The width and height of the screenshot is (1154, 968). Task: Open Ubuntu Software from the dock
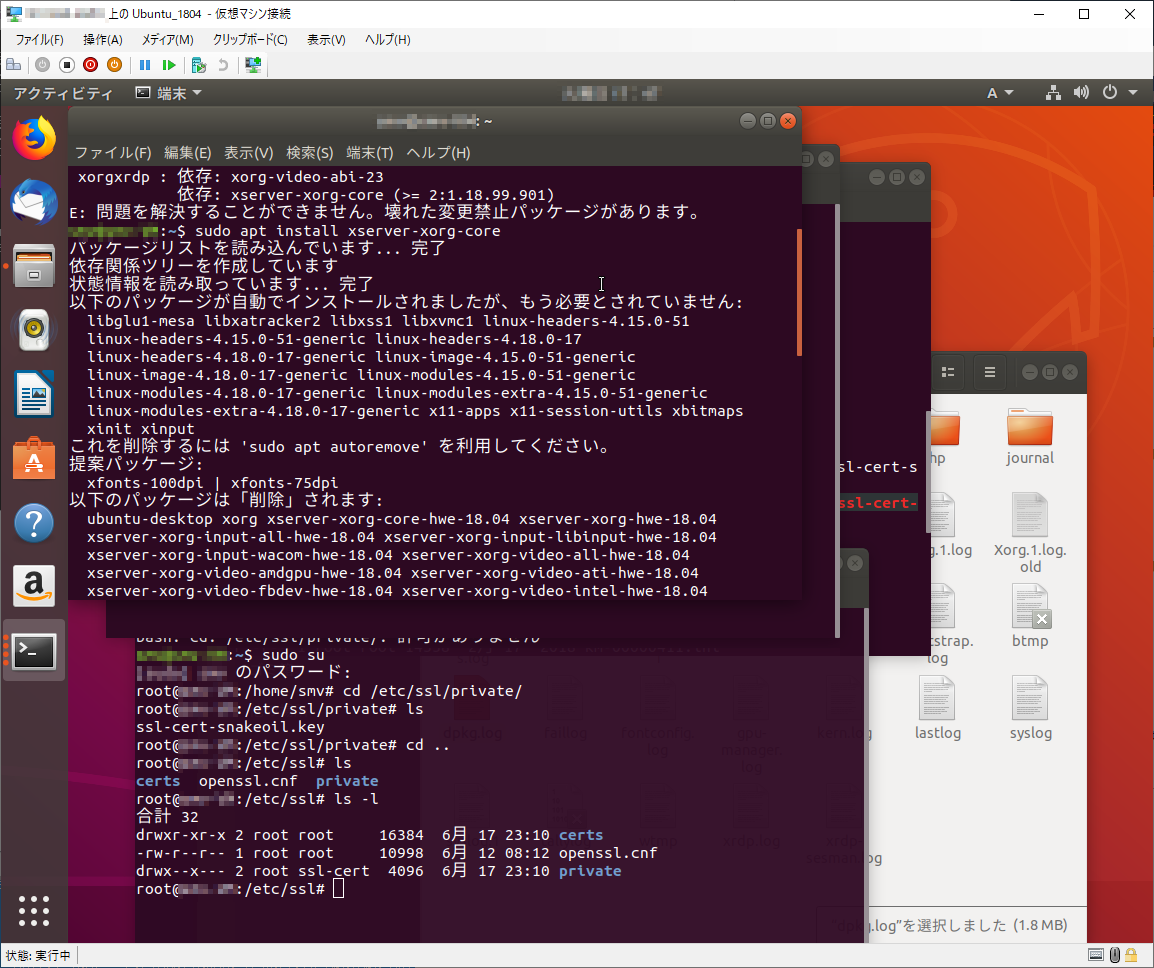click(34, 458)
